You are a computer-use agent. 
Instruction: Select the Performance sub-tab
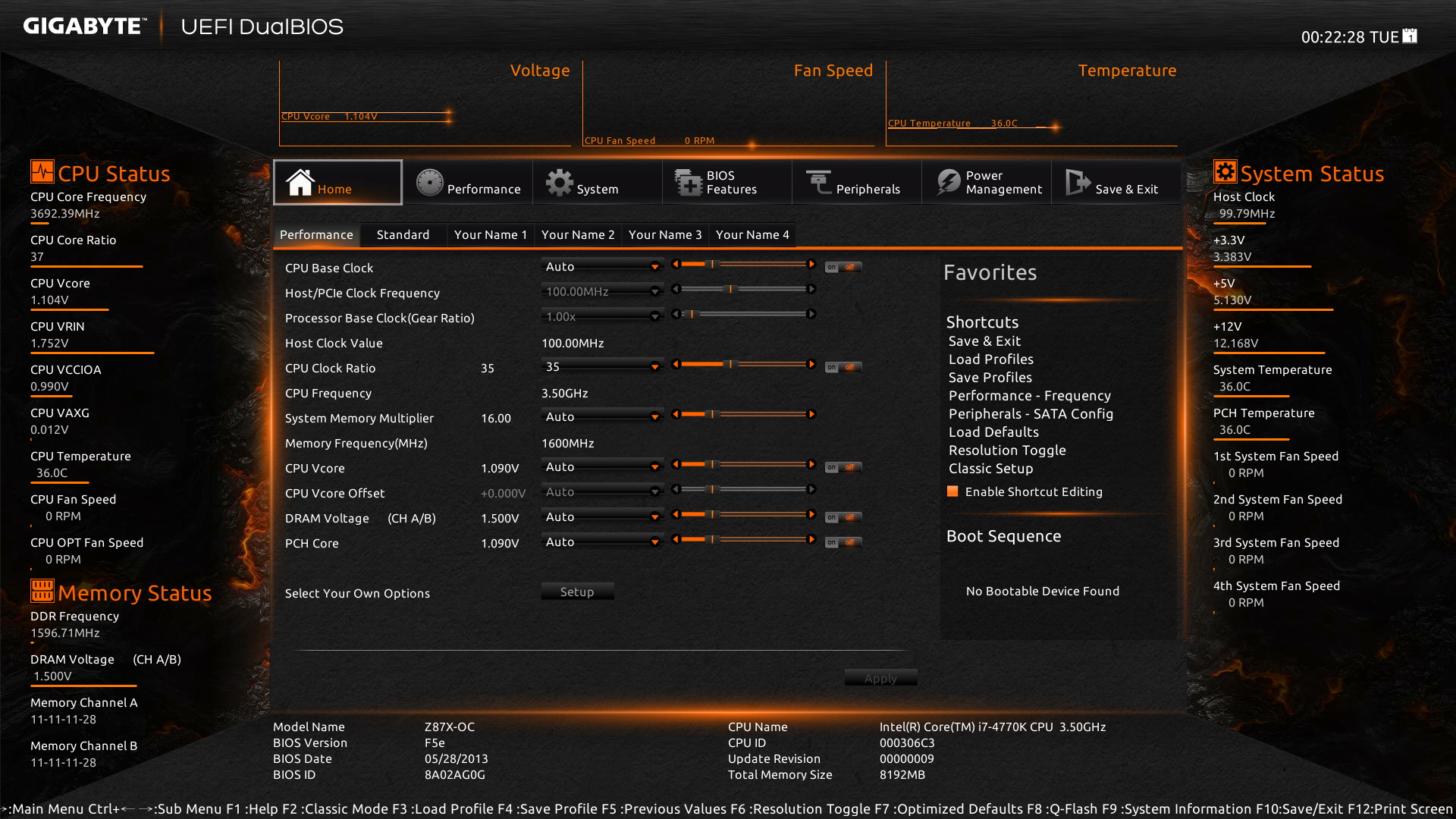[x=316, y=234]
